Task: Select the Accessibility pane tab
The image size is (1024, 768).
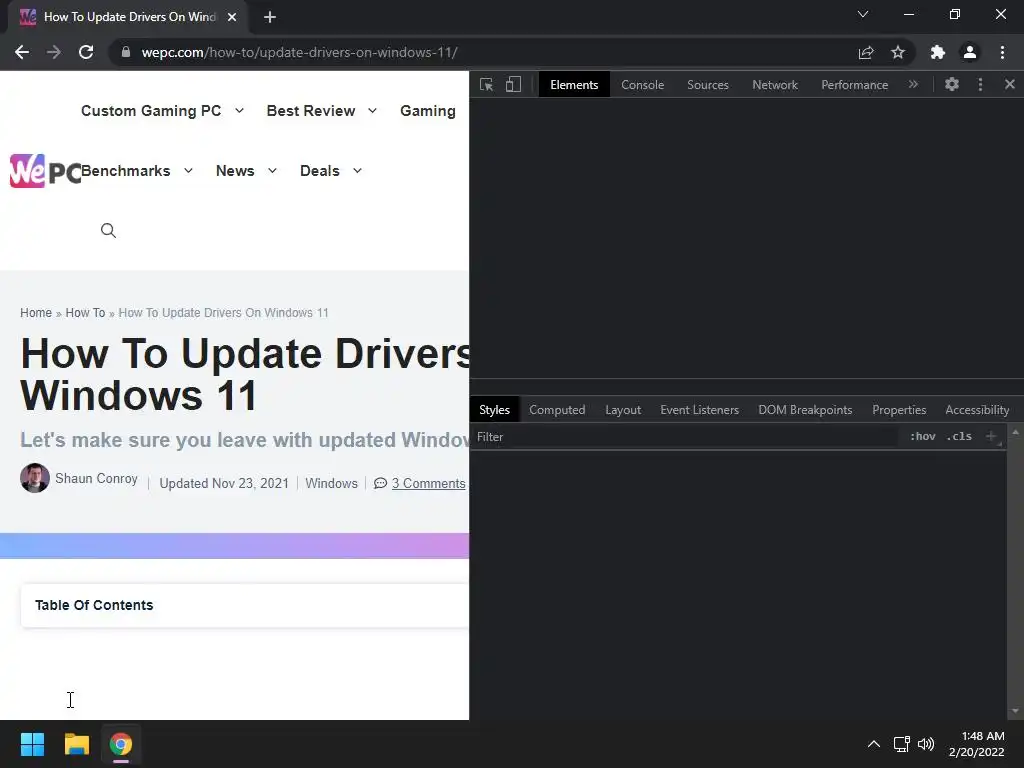Action: 977,409
